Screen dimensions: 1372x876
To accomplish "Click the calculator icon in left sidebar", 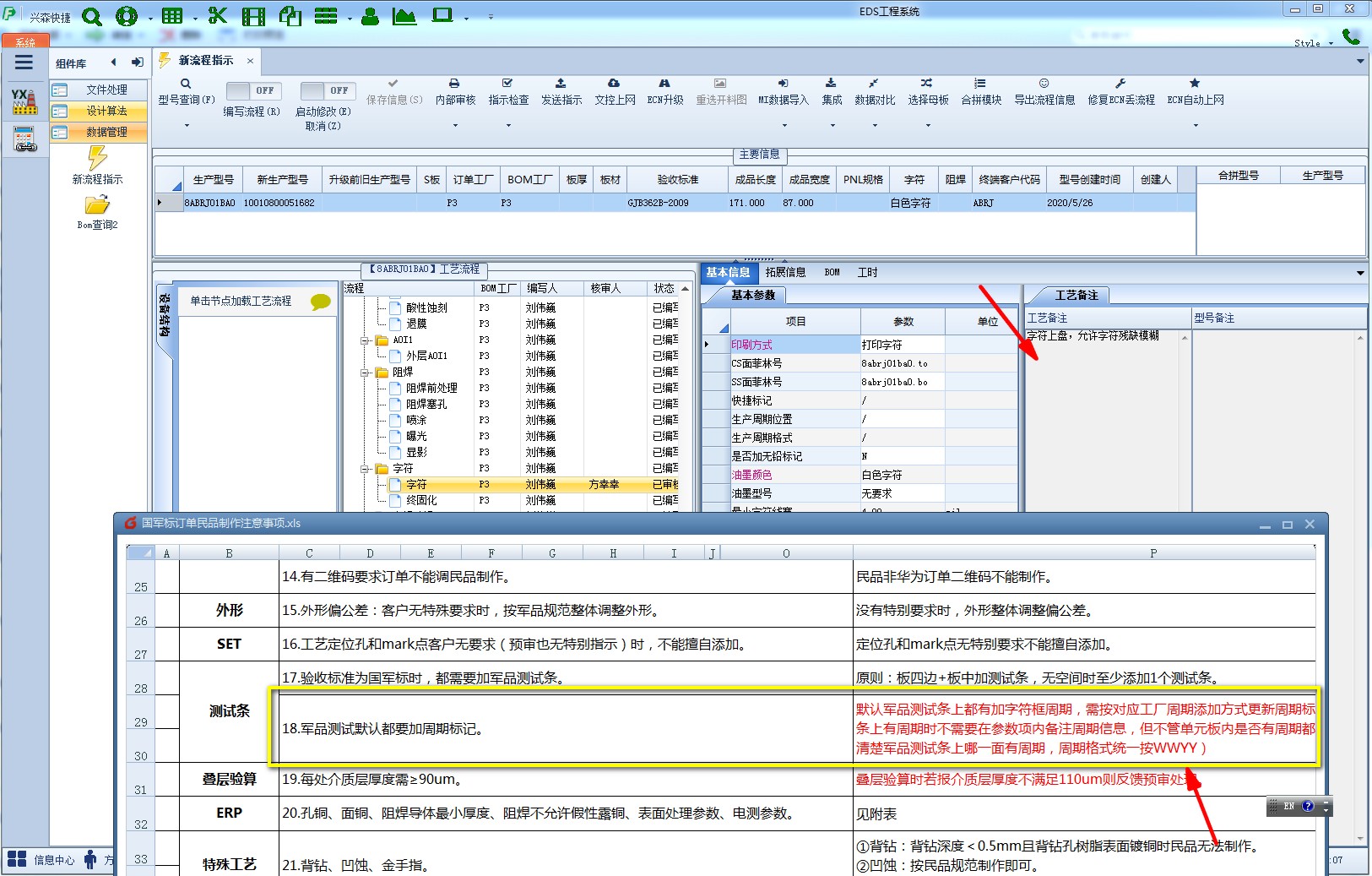I will (24, 139).
